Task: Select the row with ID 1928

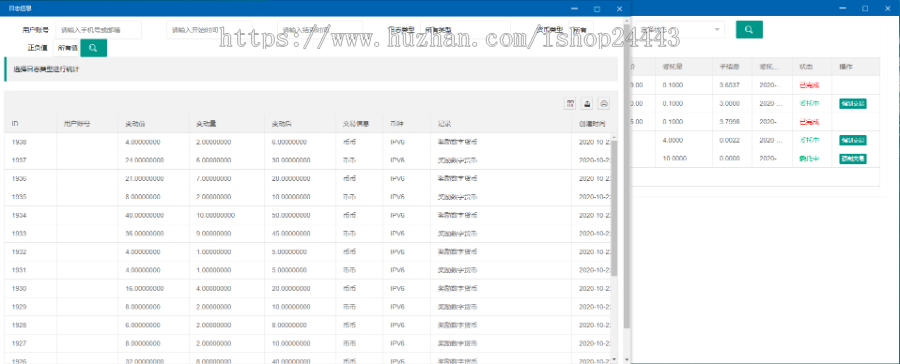Action: [x=307, y=325]
